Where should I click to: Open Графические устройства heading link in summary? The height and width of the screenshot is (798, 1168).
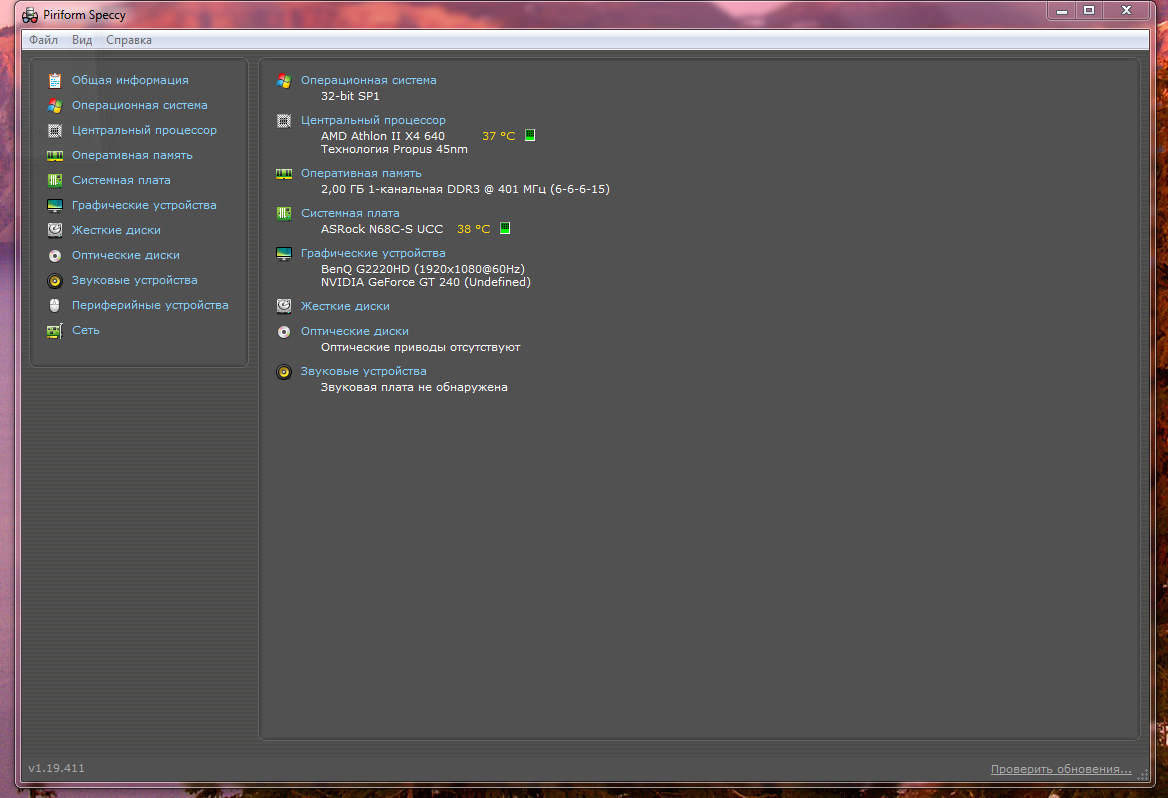point(373,253)
